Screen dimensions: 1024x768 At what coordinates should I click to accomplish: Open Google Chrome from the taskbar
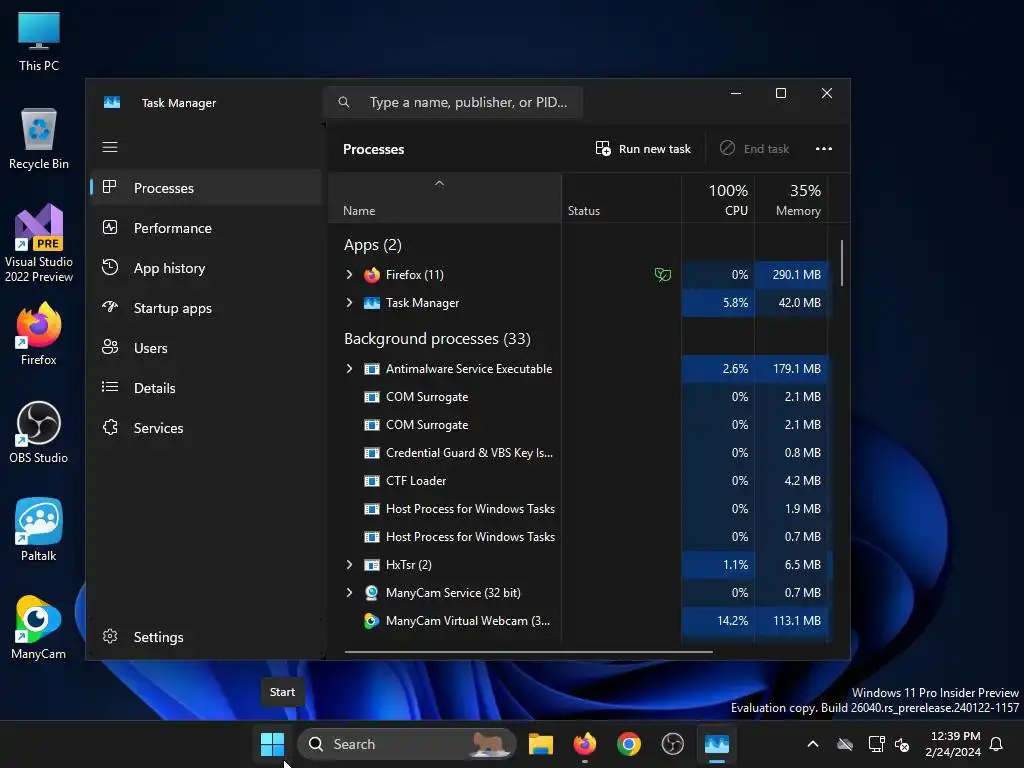pyautogui.click(x=628, y=744)
